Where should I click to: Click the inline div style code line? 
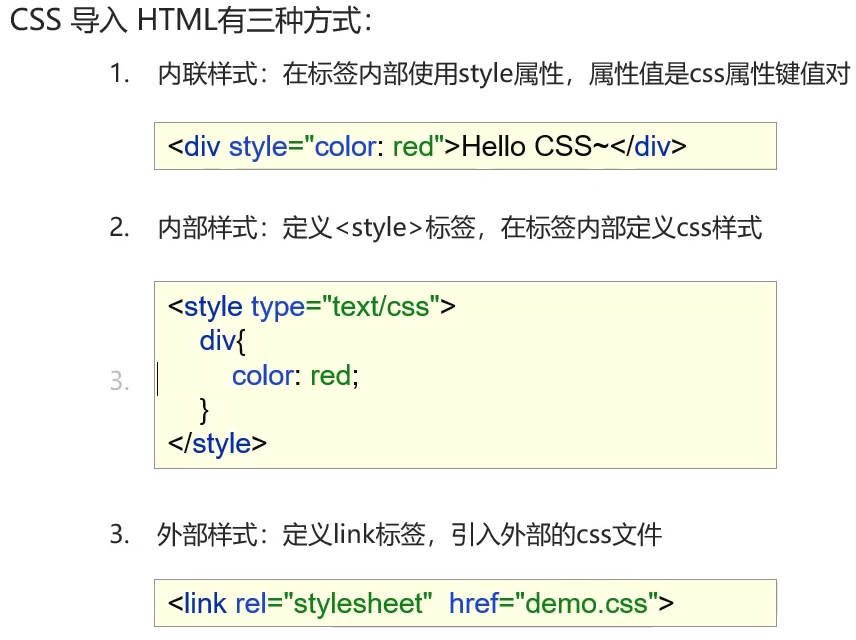click(x=427, y=146)
